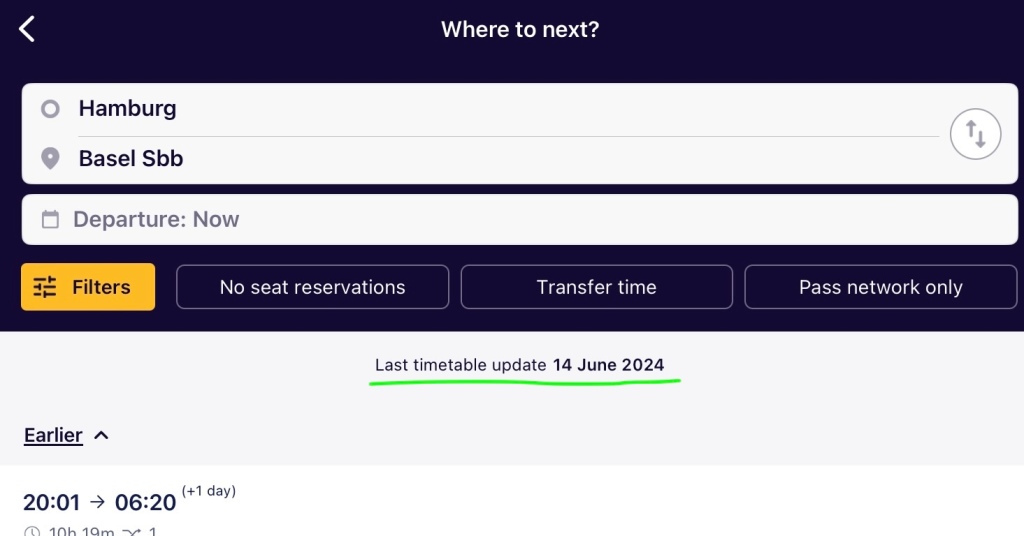
Task: Click the clock icon beside 10h 19m
Action: [32, 532]
